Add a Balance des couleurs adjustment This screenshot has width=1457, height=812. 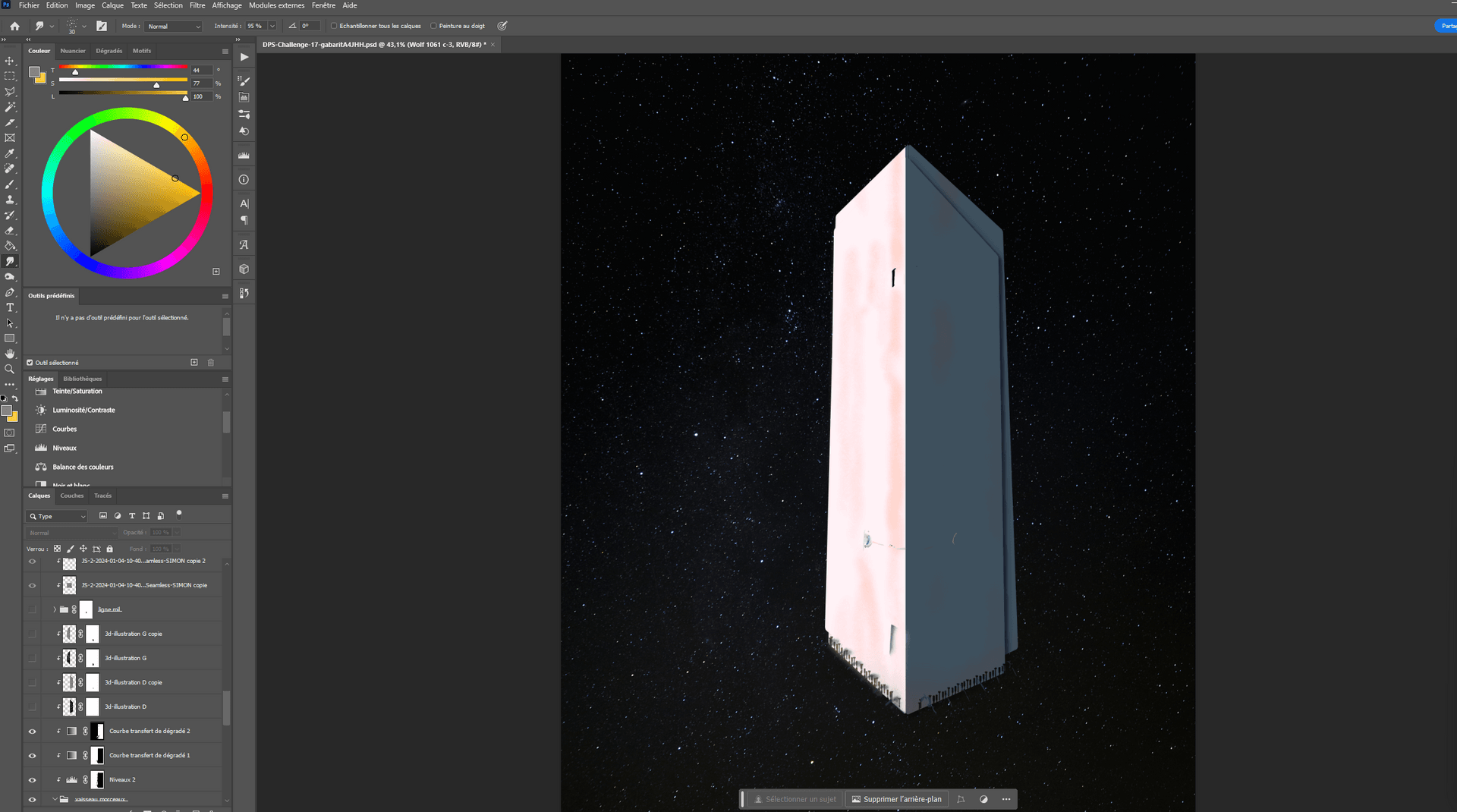83,467
